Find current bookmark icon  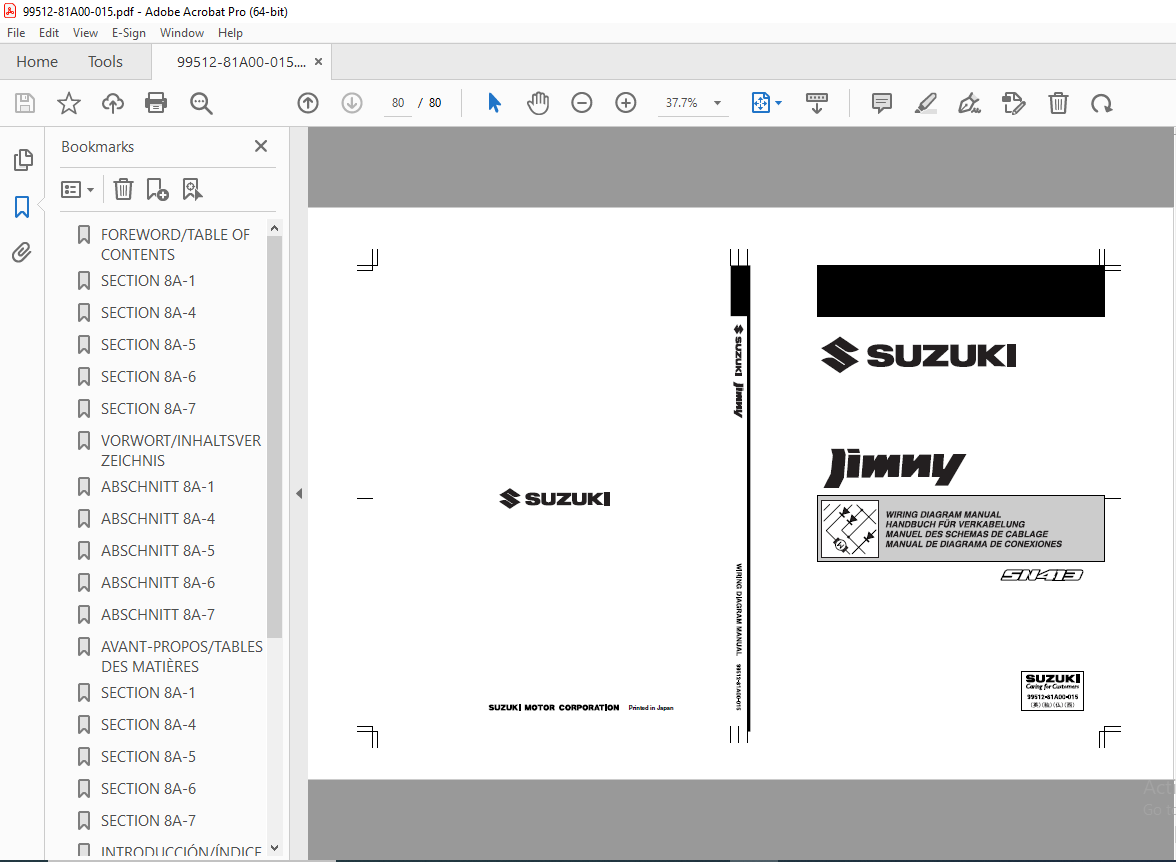[192, 189]
